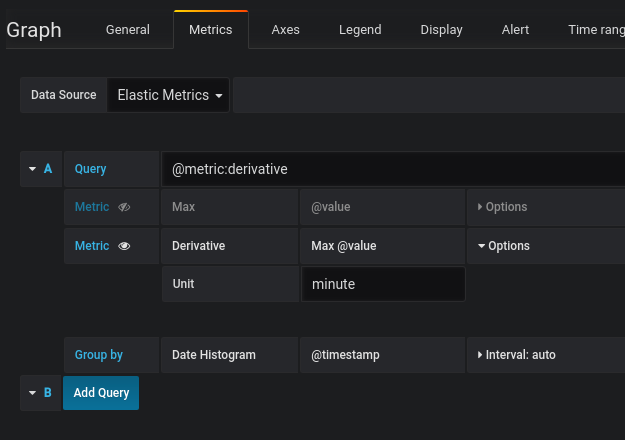Open the Alert tab
The width and height of the screenshot is (625, 440).
(515, 30)
